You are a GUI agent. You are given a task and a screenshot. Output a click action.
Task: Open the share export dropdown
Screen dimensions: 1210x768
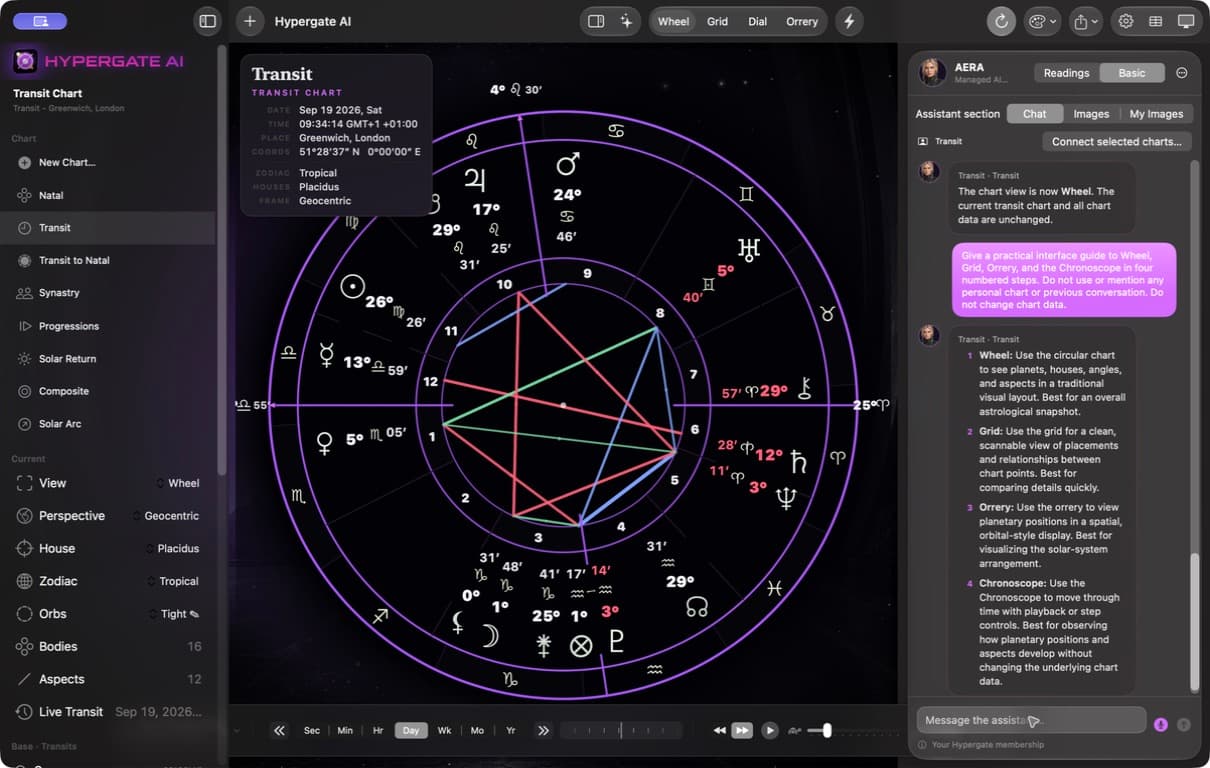click(x=1086, y=21)
